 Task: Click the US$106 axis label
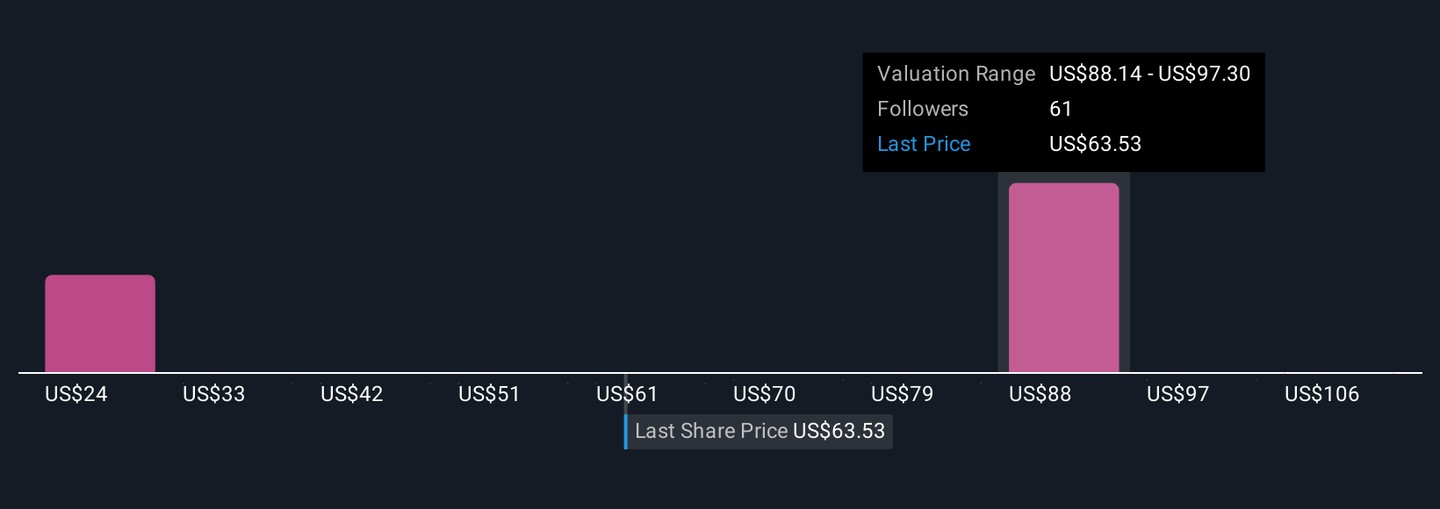coord(1321,394)
